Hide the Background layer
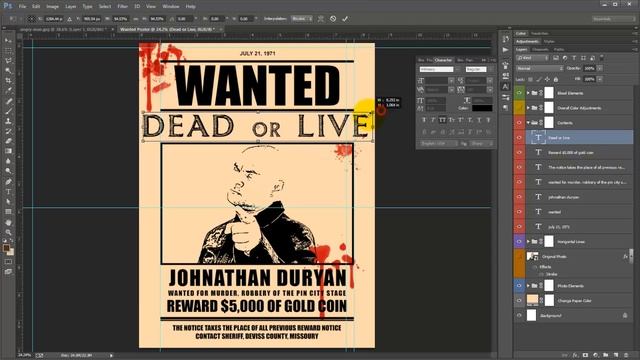Image resolution: width=640 pixels, height=360 pixels. (x=519, y=316)
